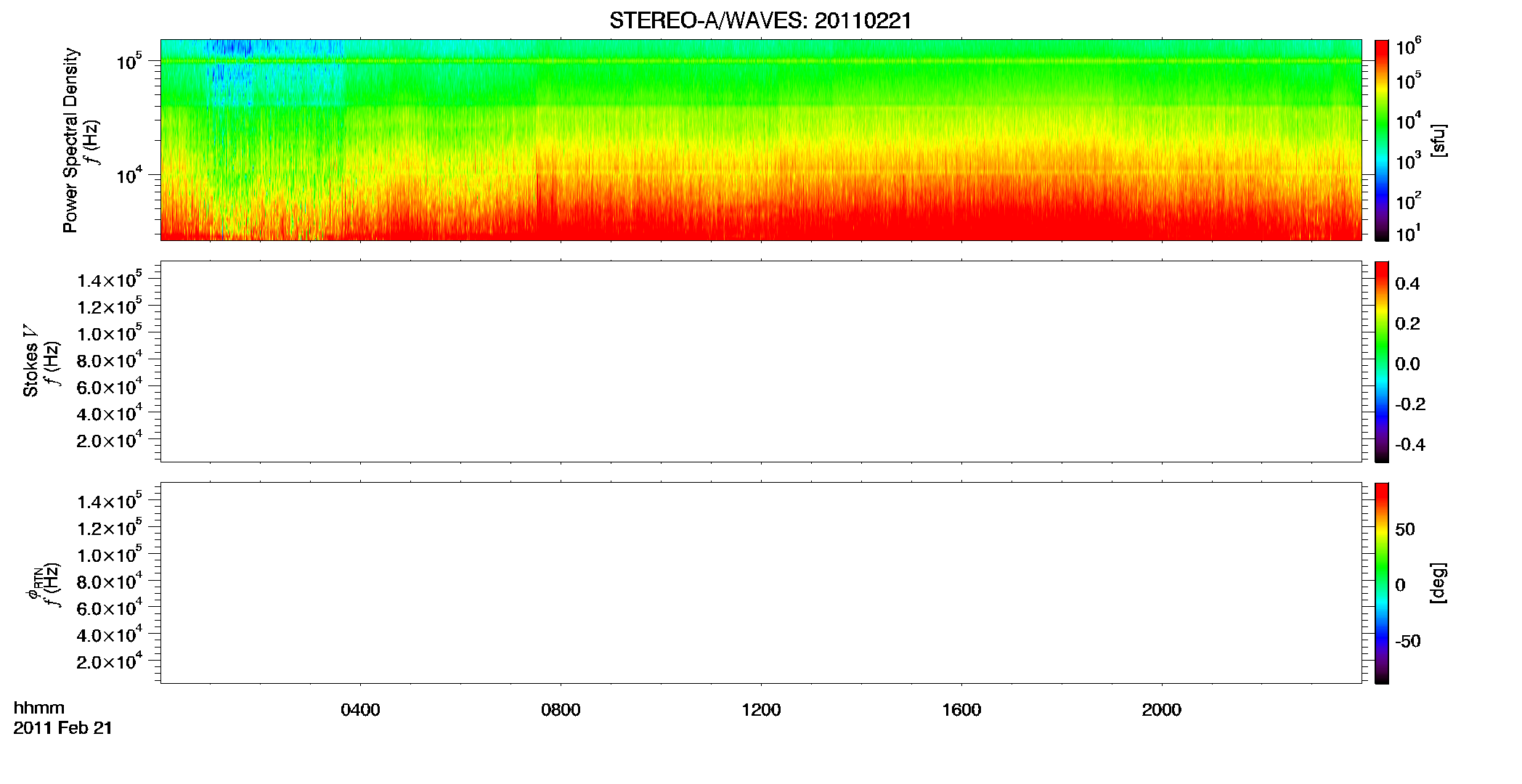Click the hhmm axis label
This screenshot has width=1522, height=784.
coord(39,708)
